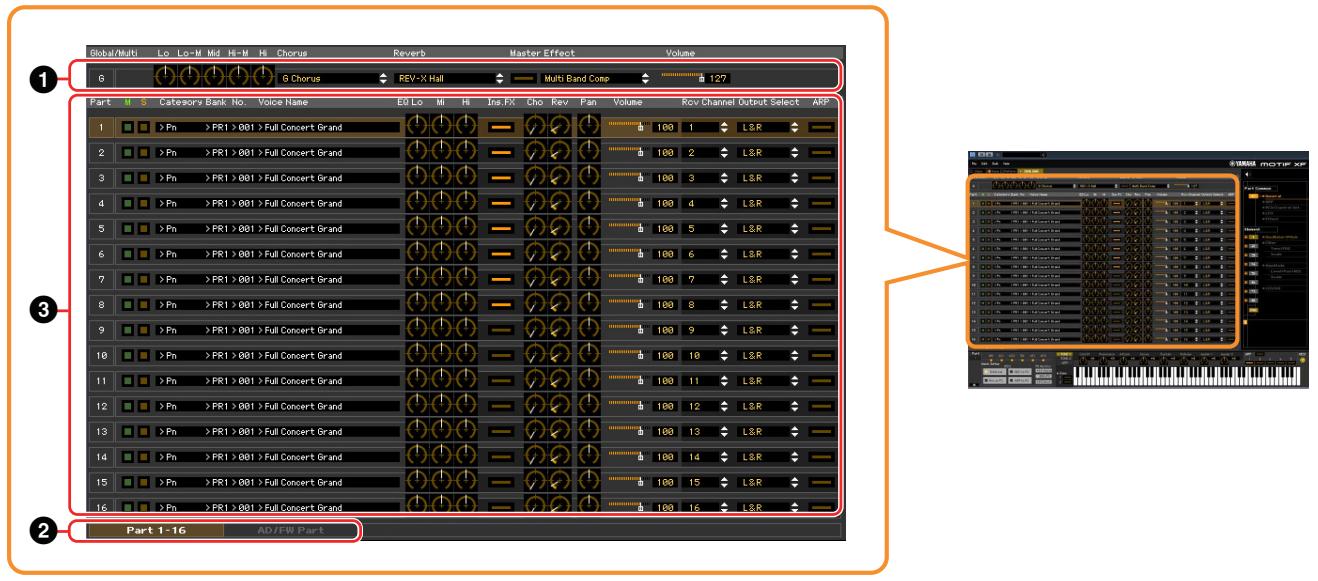
Task: Select Part 1 row number button
Action: coord(101,127)
